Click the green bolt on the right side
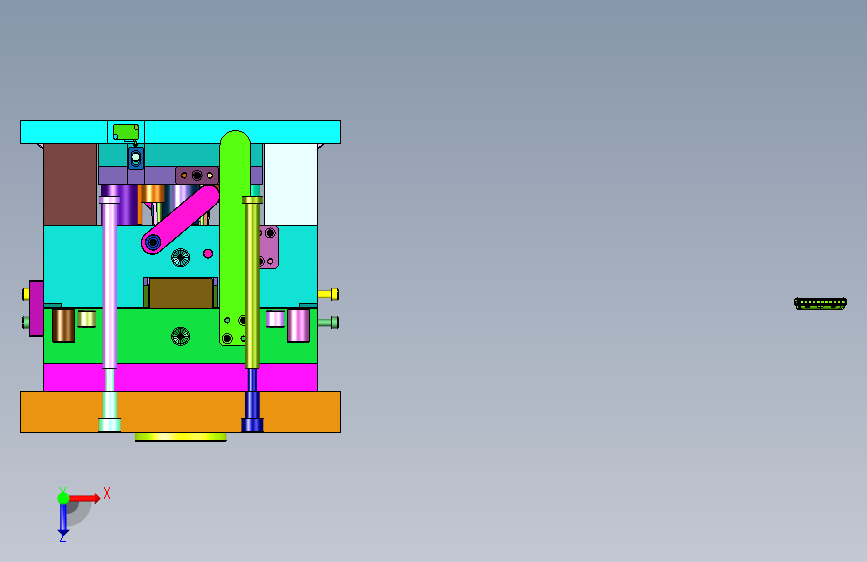The image size is (867, 562). click(328, 322)
